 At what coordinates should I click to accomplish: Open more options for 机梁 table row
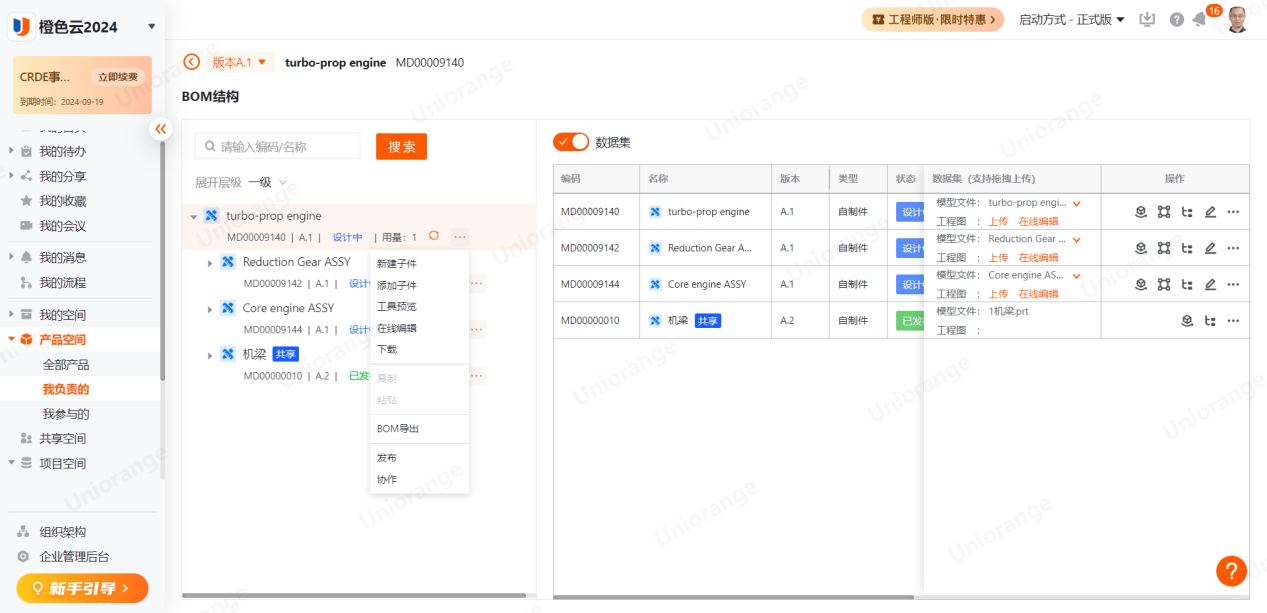click(1233, 321)
